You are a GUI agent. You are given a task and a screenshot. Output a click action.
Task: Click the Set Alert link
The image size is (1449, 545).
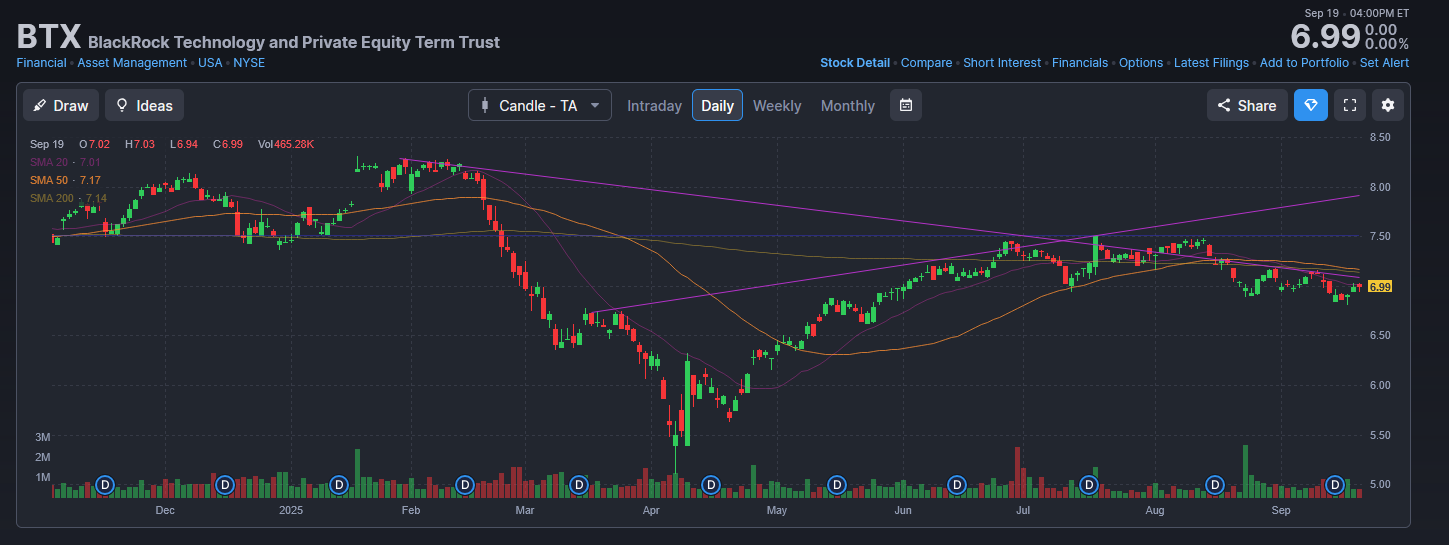click(x=1384, y=63)
